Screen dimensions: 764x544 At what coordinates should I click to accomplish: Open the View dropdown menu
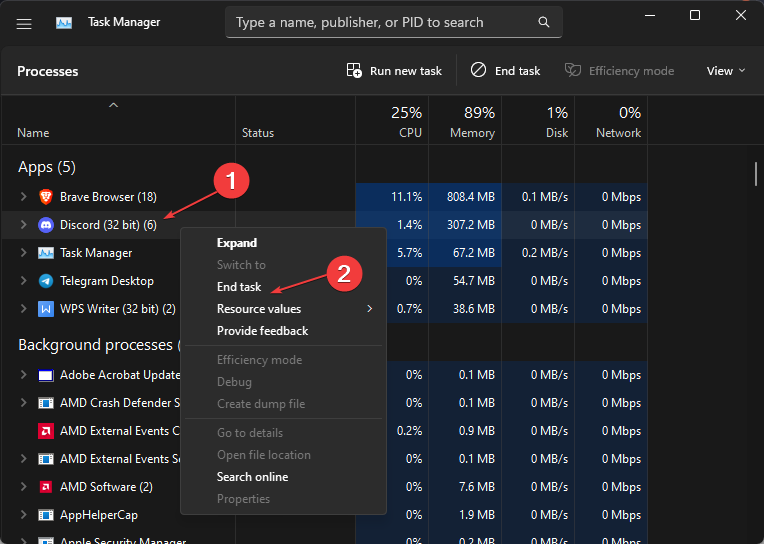click(726, 71)
